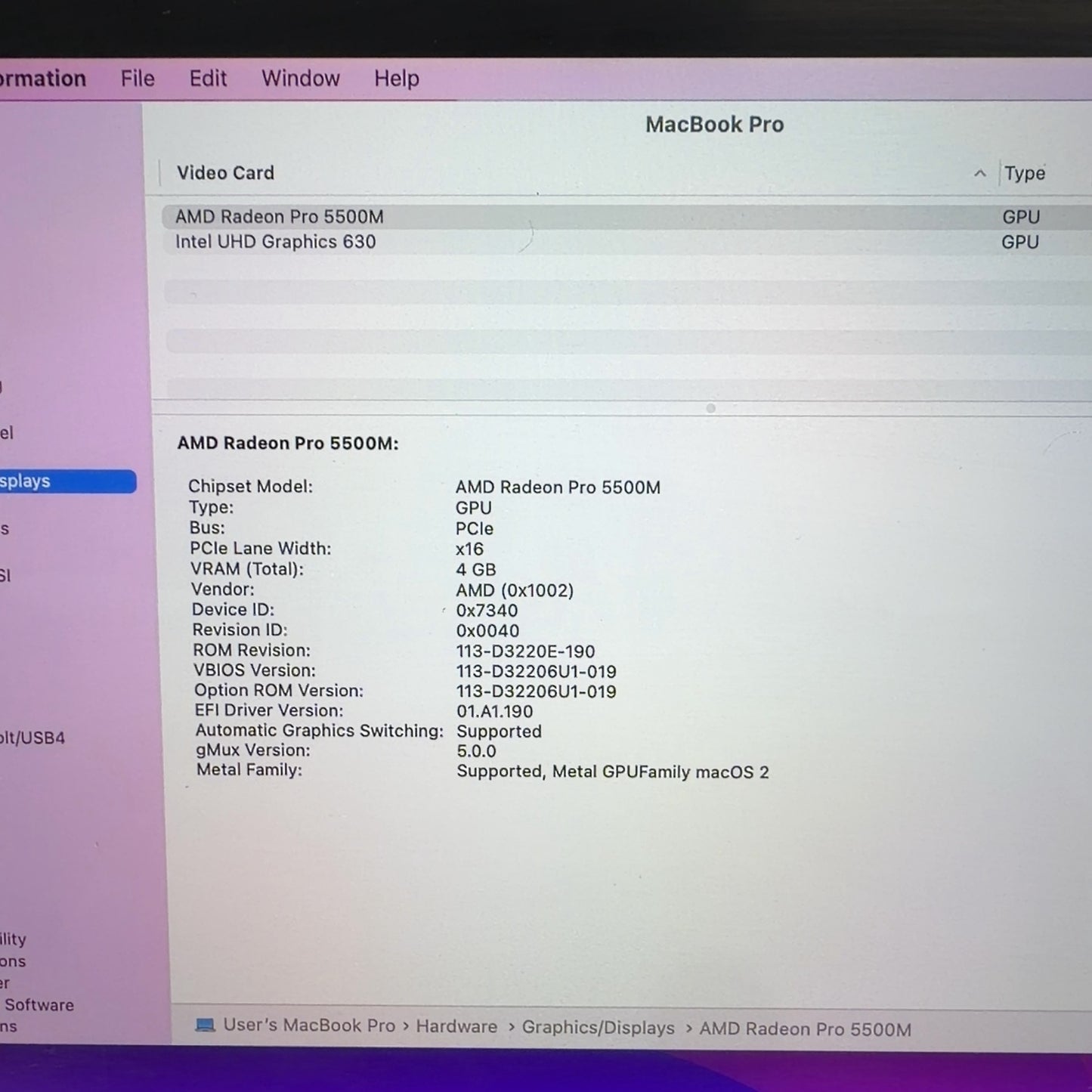Click AMD Radeon Pro 5500M in path bar
This screenshot has height=1092, width=1092.
pyautogui.click(x=805, y=1029)
